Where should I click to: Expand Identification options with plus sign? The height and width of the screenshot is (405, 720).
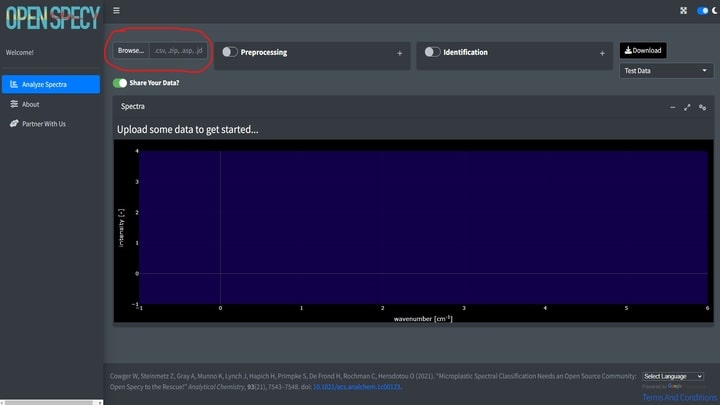click(602, 52)
